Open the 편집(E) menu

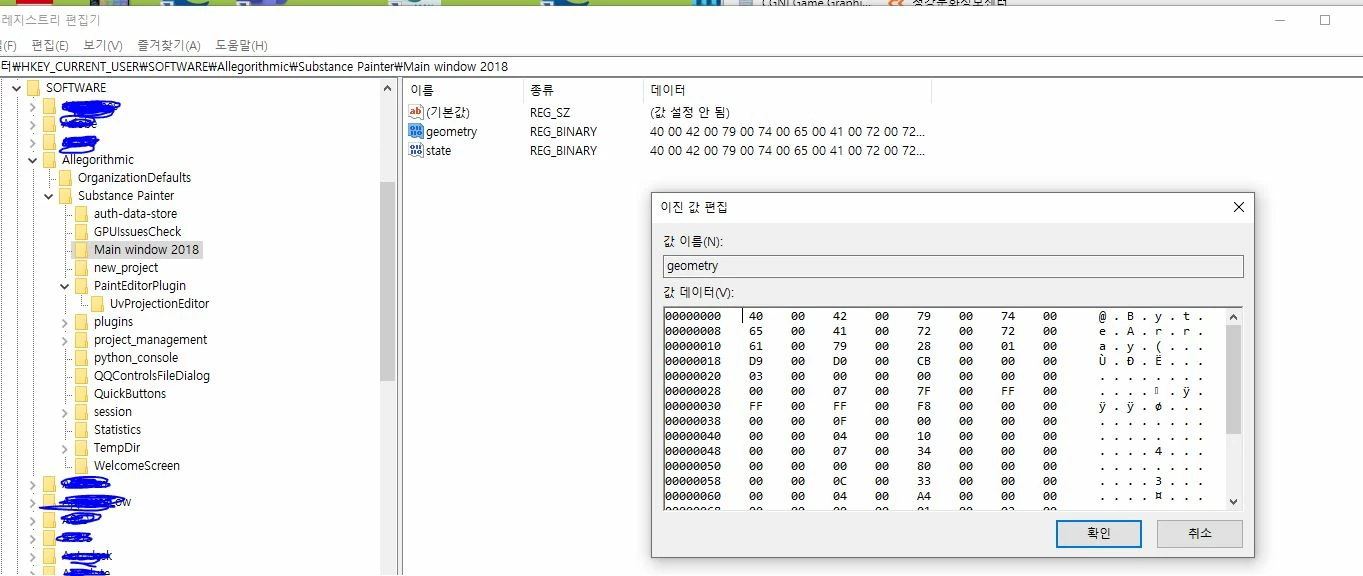[50, 45]
